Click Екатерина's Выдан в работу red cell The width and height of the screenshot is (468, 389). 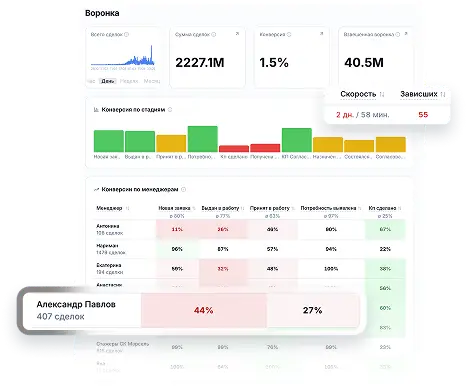click(223, 269)
